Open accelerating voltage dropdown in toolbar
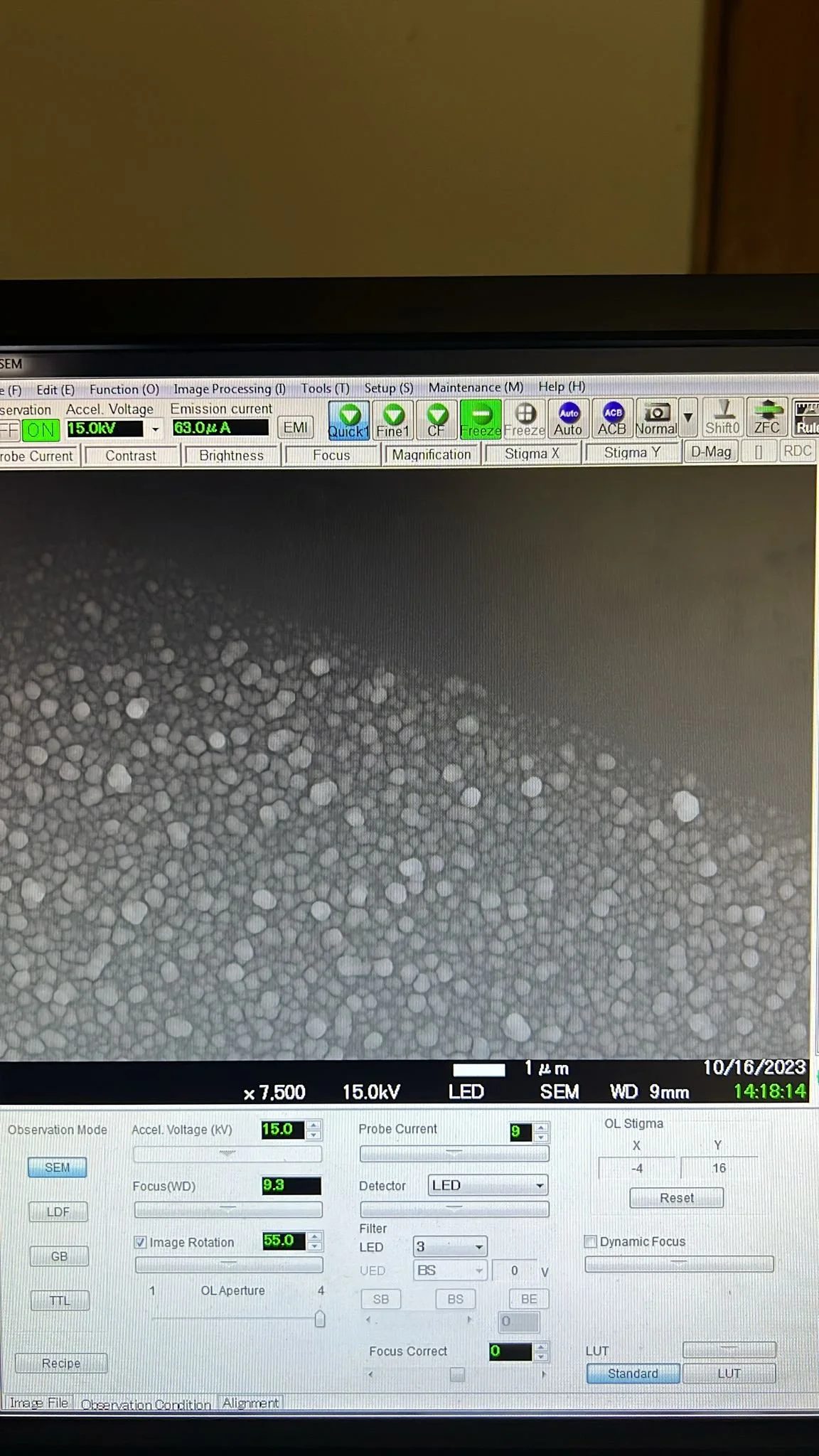Image resolution: width=819 pixels, height=1456 pixels. (155, 429)
